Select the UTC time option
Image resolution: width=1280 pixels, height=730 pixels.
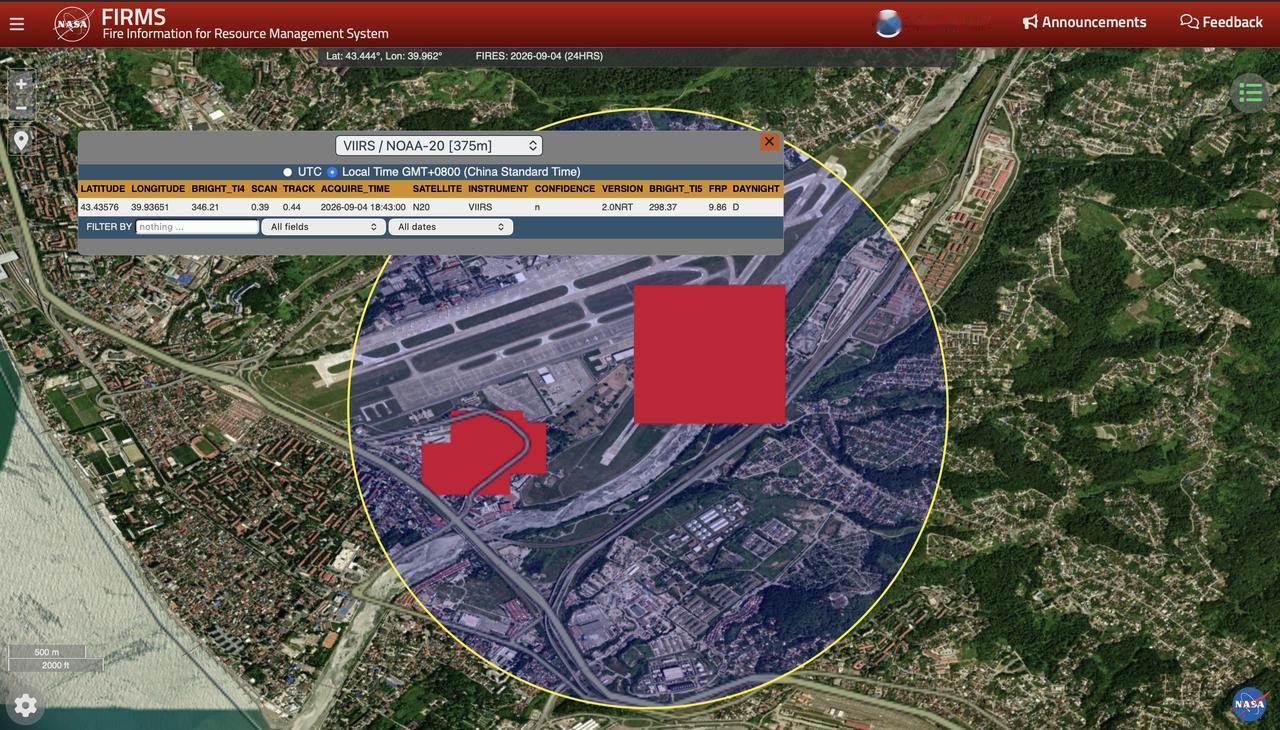[x=288, y=172]
